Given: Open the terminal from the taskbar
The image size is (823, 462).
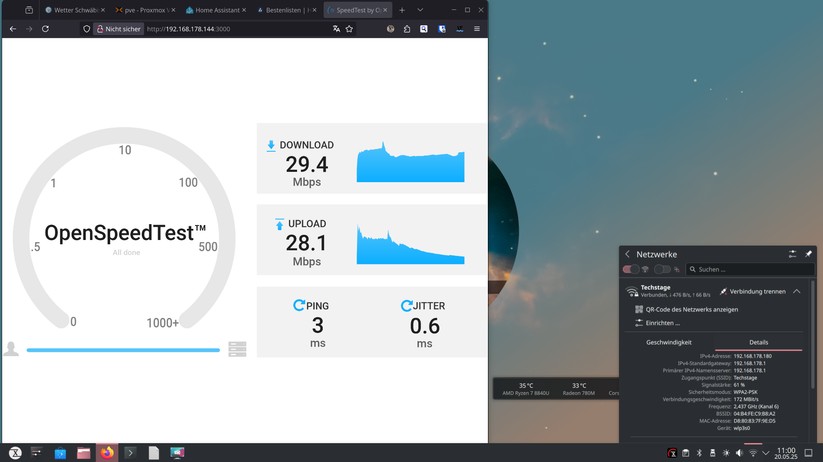Looking at the screenshot, I should click(x=130, y=453).
